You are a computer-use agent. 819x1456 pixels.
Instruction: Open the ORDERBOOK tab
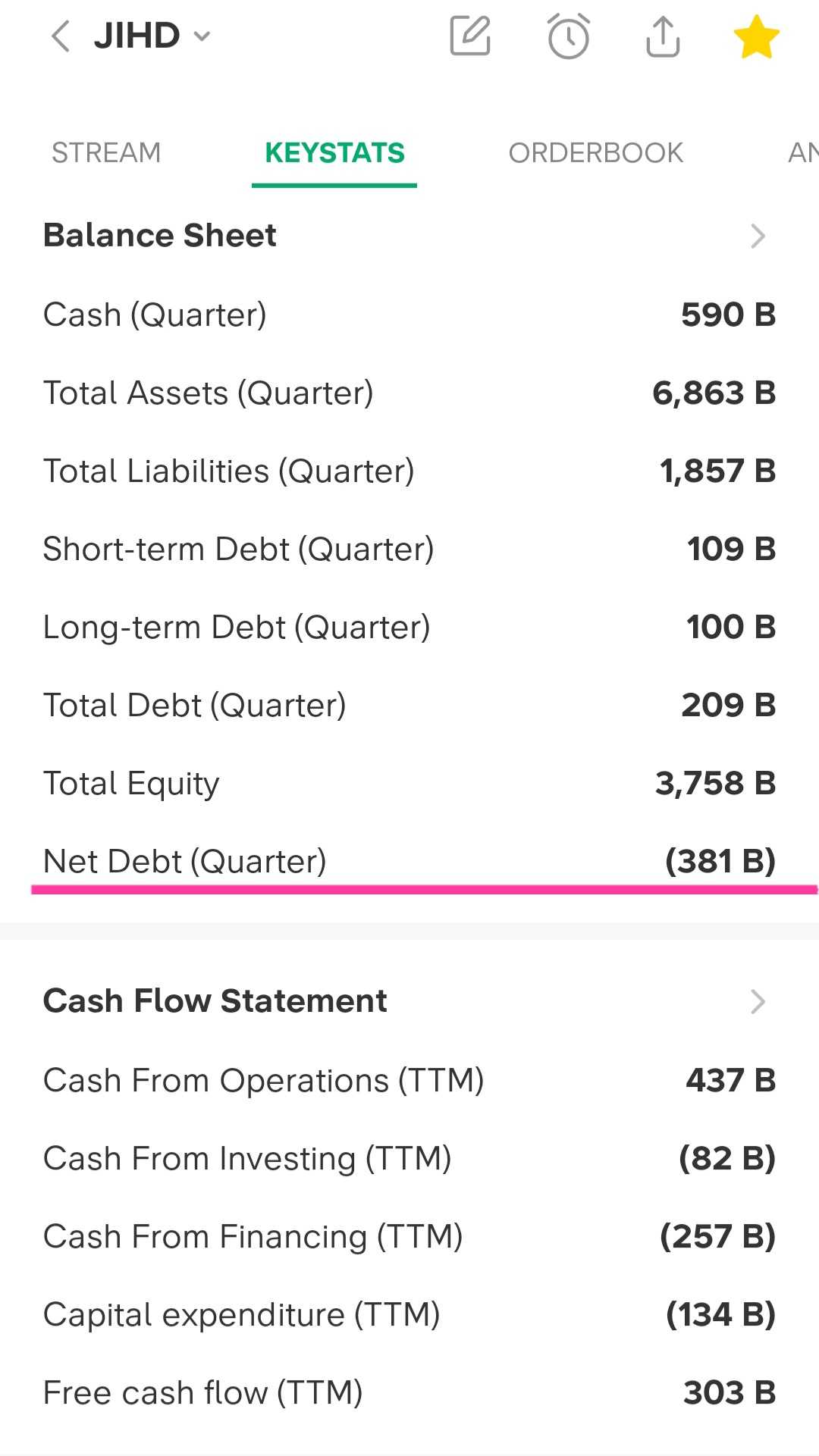click(x=595, y=153)
